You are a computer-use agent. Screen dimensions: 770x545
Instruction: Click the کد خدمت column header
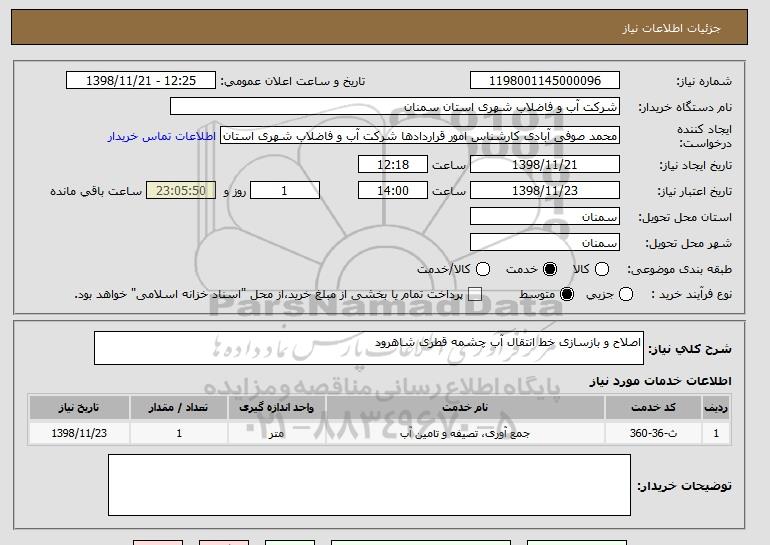(653, 408)
